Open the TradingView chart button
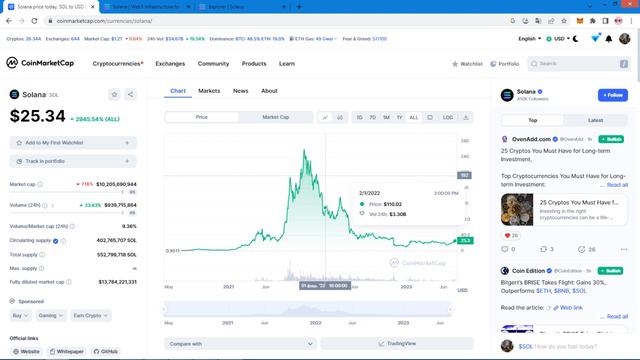Screen dimensions: 640x360 click(x=397, y=344)
